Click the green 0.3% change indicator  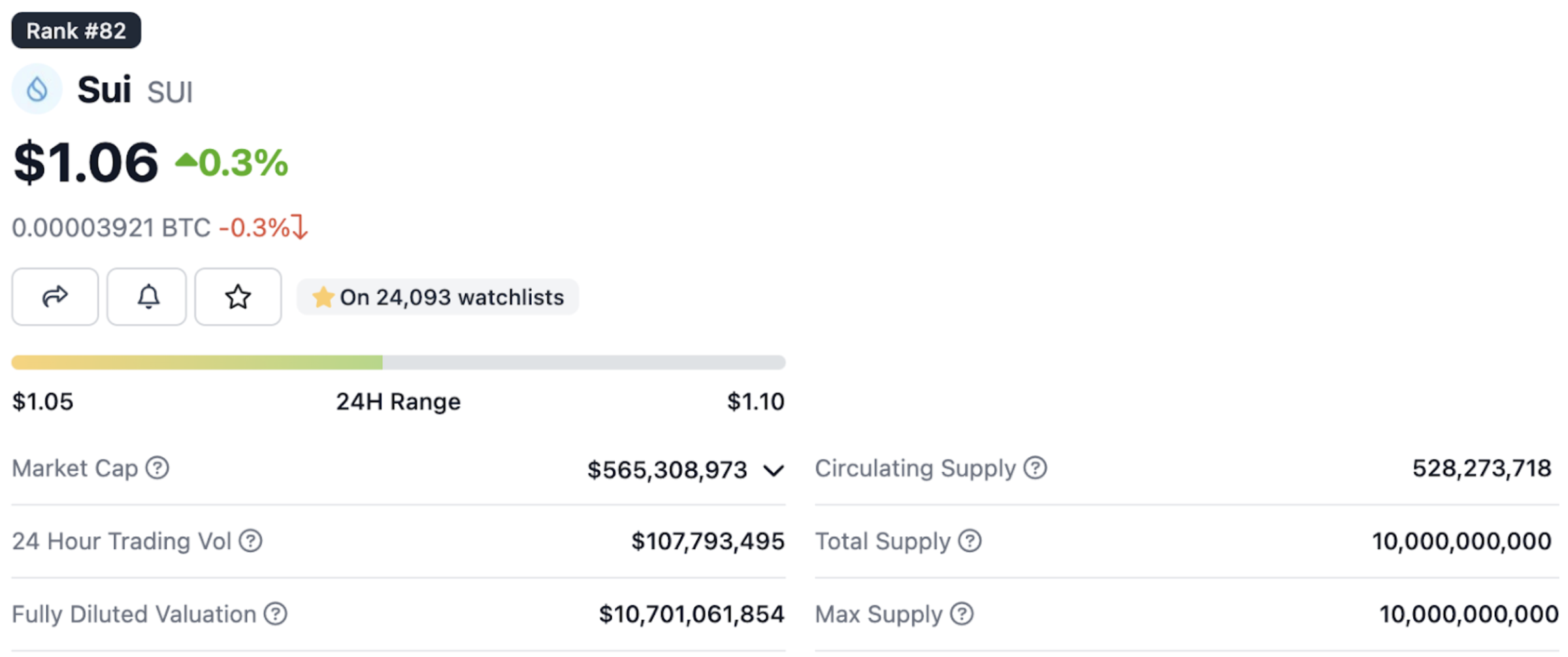pyautogui.click(x=232, y=163)
